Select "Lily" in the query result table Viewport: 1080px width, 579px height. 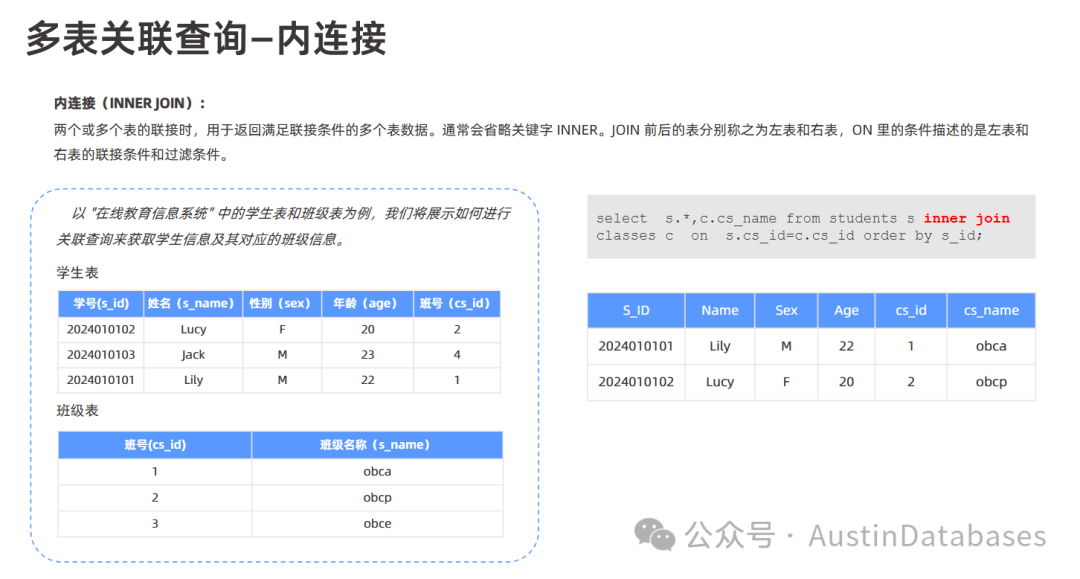click(x=720, y=346)
